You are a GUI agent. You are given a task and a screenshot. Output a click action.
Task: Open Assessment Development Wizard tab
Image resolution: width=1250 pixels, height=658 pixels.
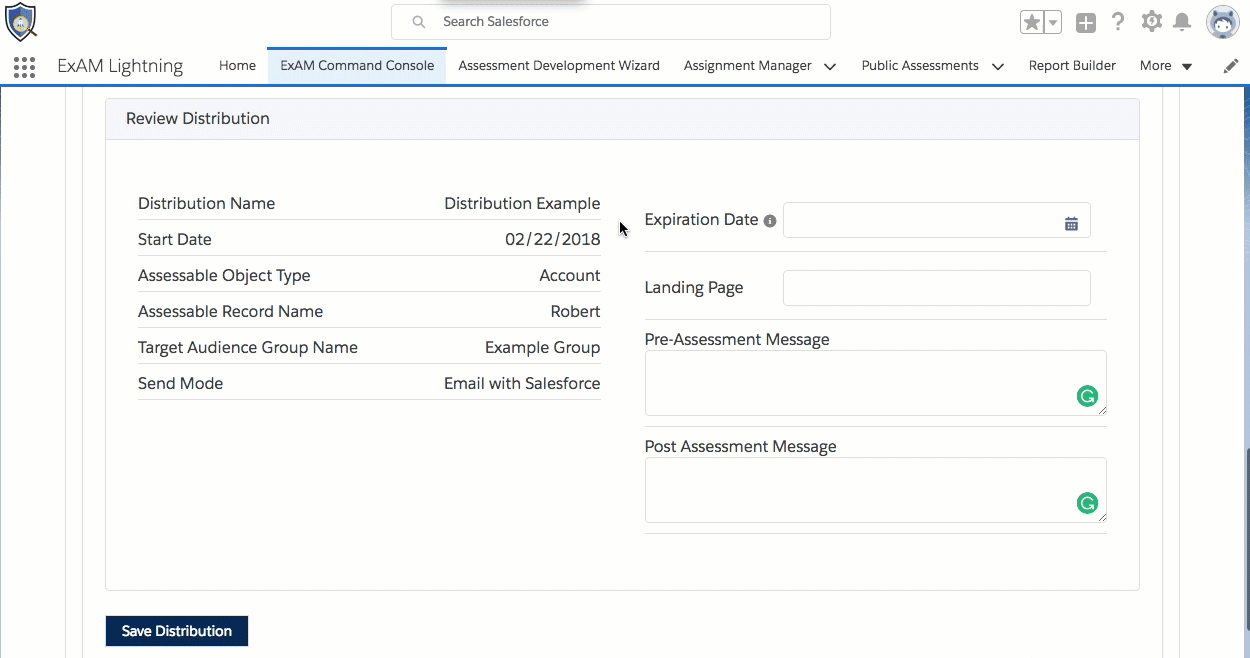coord(559,66)
